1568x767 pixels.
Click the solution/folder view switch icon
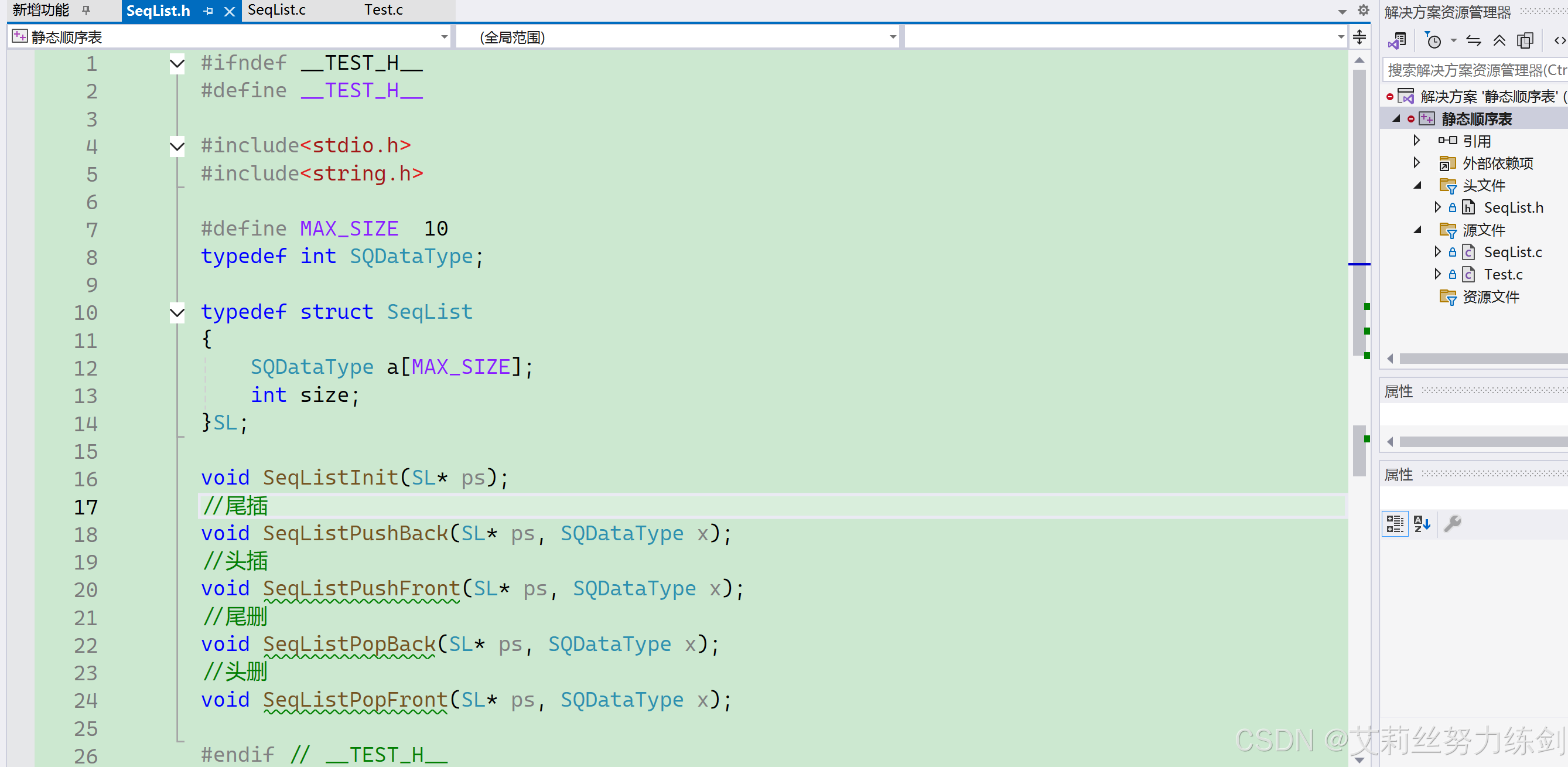[1397, 41]
